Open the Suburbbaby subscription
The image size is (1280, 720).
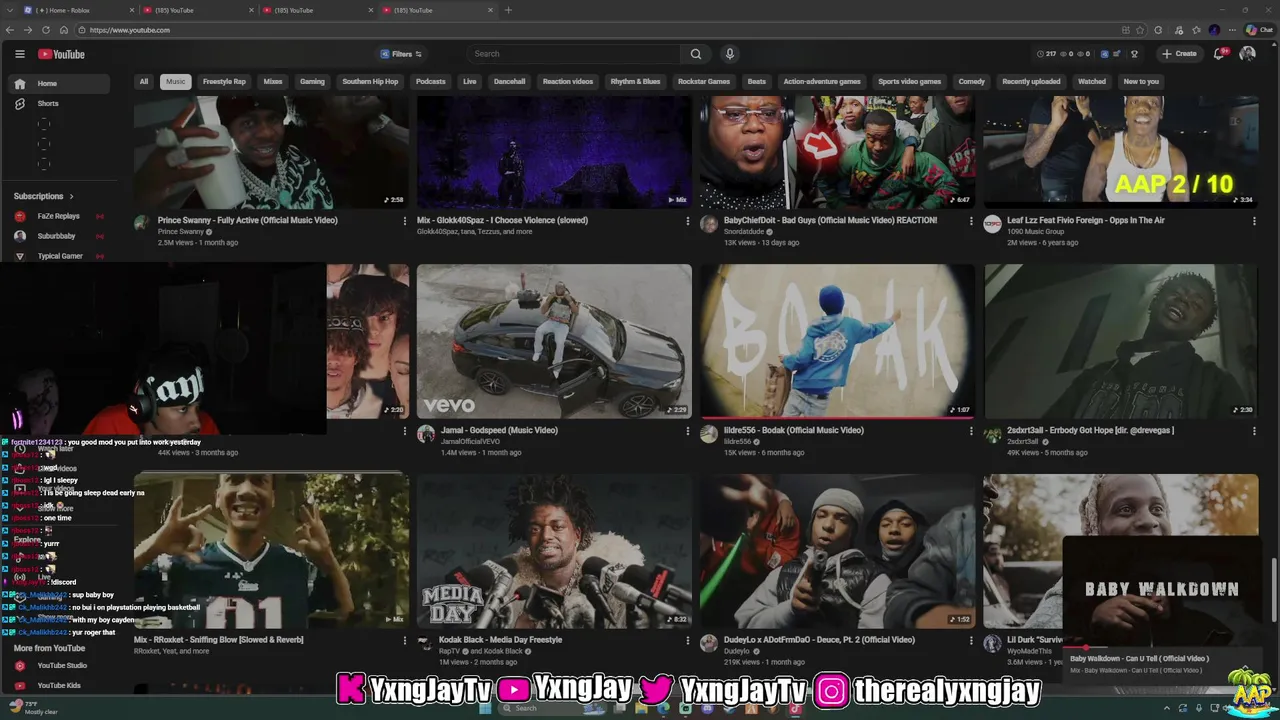point(60,236)
